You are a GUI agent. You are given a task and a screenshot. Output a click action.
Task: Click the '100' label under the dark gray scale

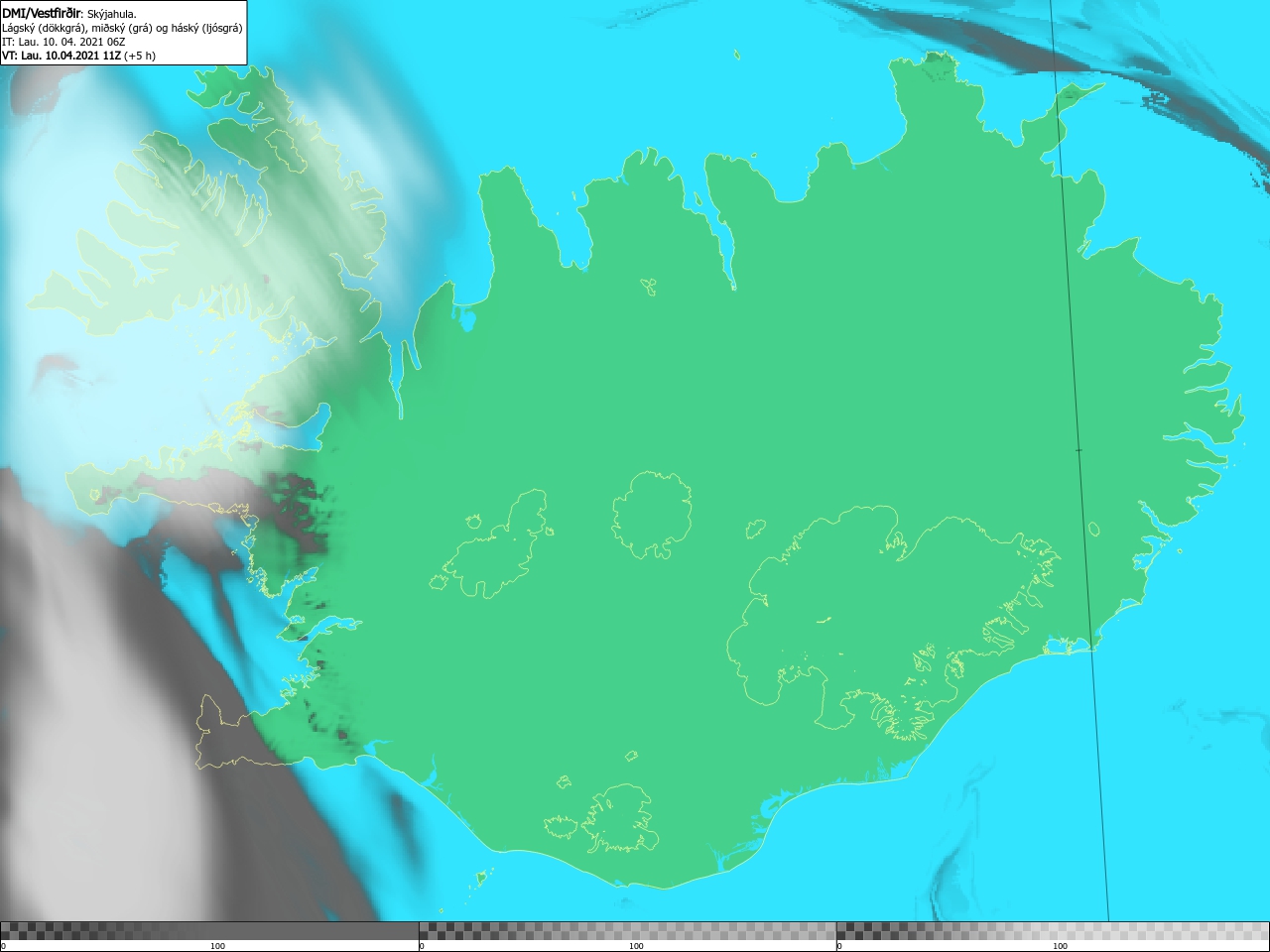point(217,946)
